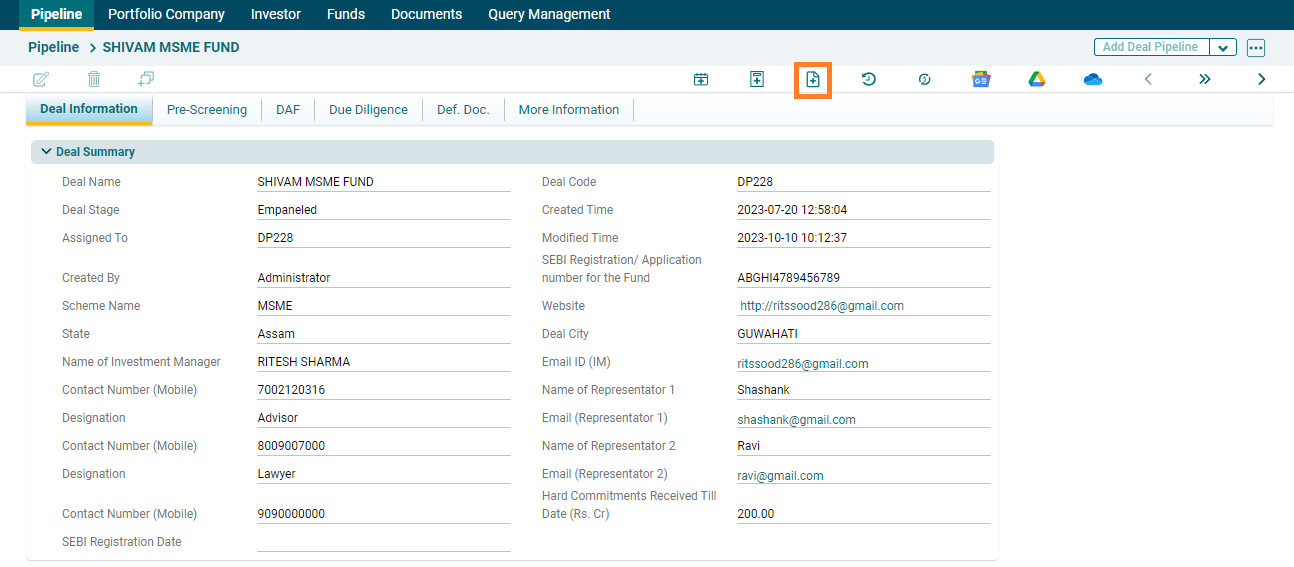Image resolution: width=1294 pixels, height=567 pixels.
Task: Click the SEBI Registration Date field
Action: (x=383, y=541)
